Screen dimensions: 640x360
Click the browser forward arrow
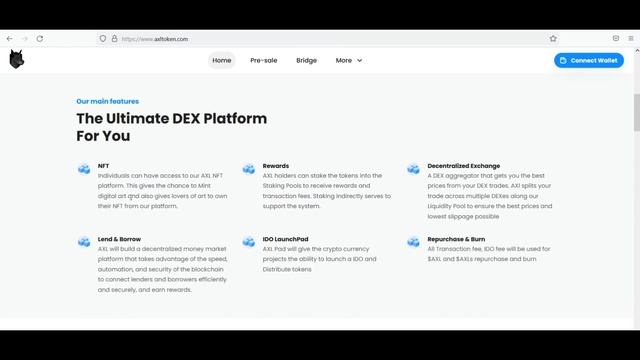click(x=24, y=39)
